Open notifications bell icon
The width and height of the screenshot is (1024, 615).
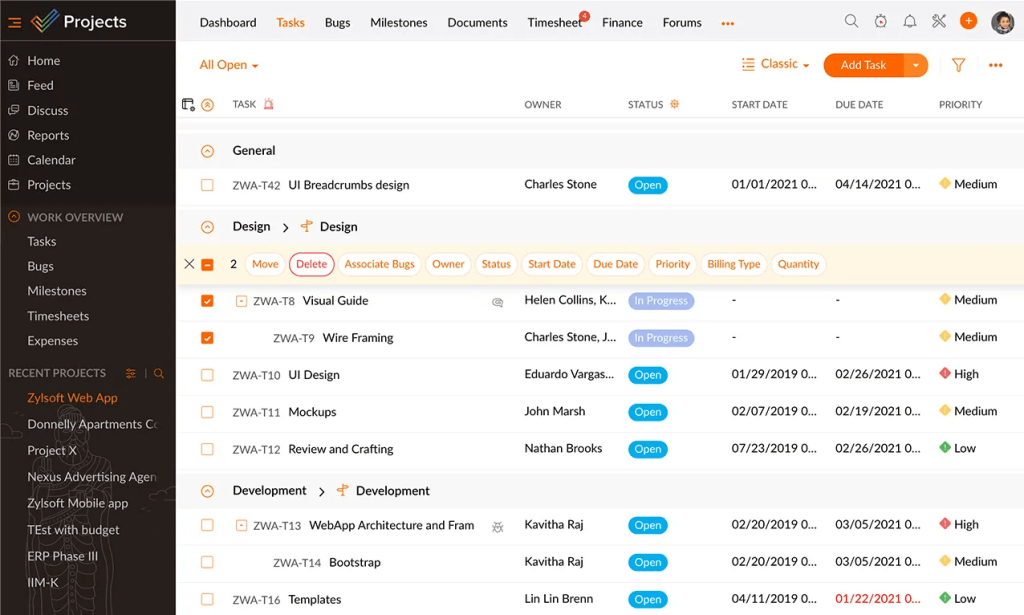coord(910,21)
